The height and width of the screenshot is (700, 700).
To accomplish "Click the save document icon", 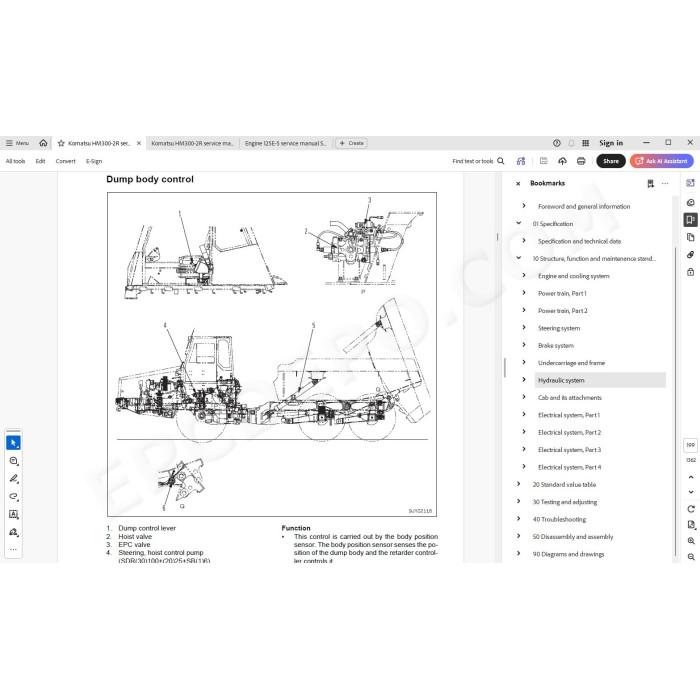I will [x=543, y=161].
